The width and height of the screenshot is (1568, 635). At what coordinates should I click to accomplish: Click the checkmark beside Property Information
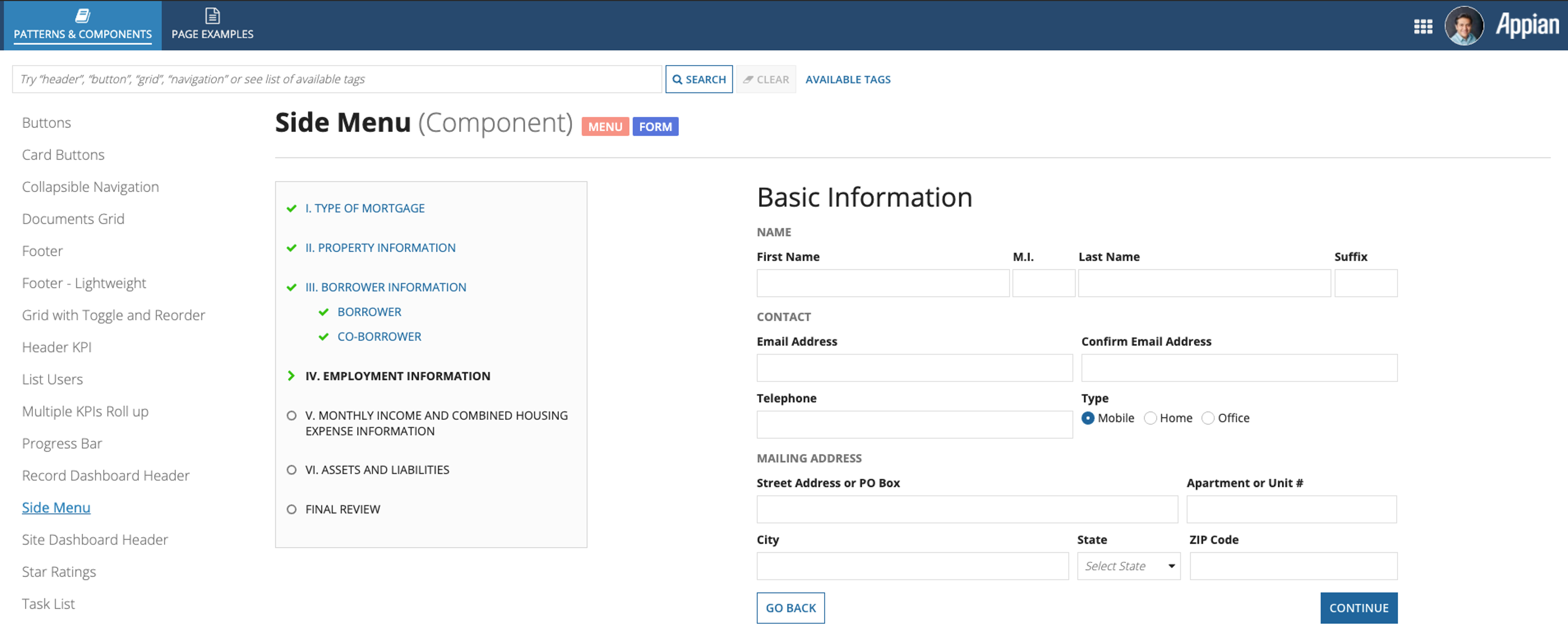292,248
